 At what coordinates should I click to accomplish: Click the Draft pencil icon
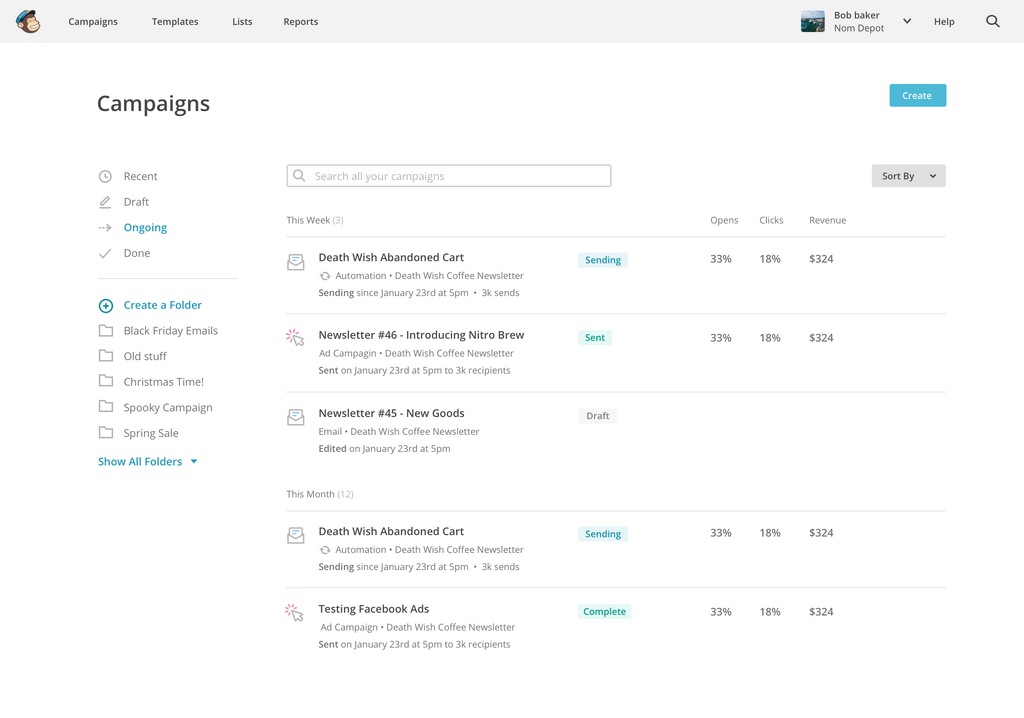[105, 202]
